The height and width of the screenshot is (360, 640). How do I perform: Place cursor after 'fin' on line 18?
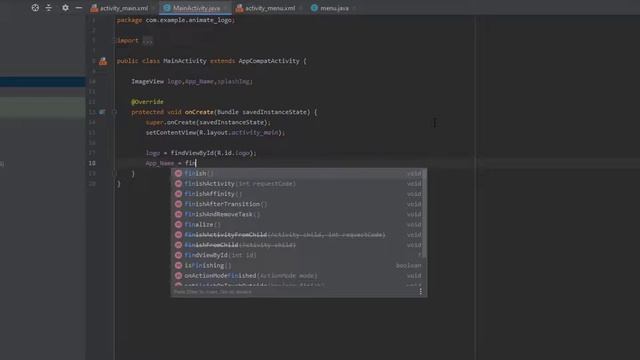(x=196, y=163)
